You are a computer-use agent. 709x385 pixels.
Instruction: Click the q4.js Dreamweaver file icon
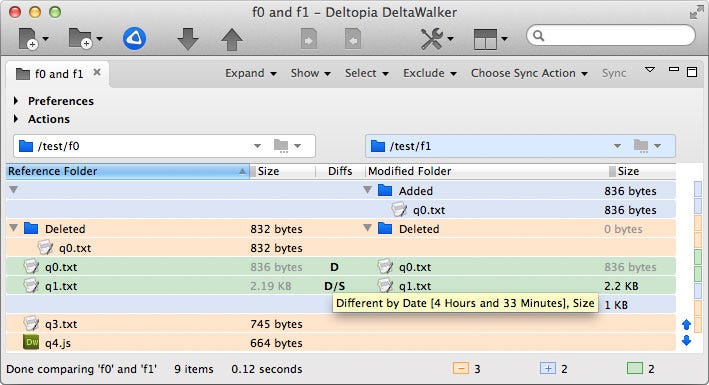tap(31, 342)
